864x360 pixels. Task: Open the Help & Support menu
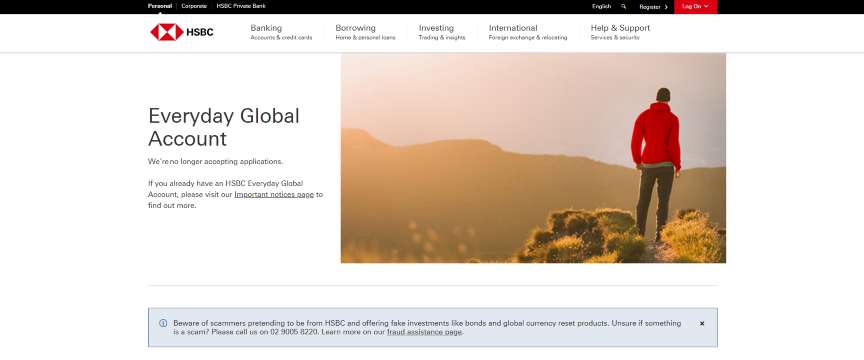(x=620, y=32)
